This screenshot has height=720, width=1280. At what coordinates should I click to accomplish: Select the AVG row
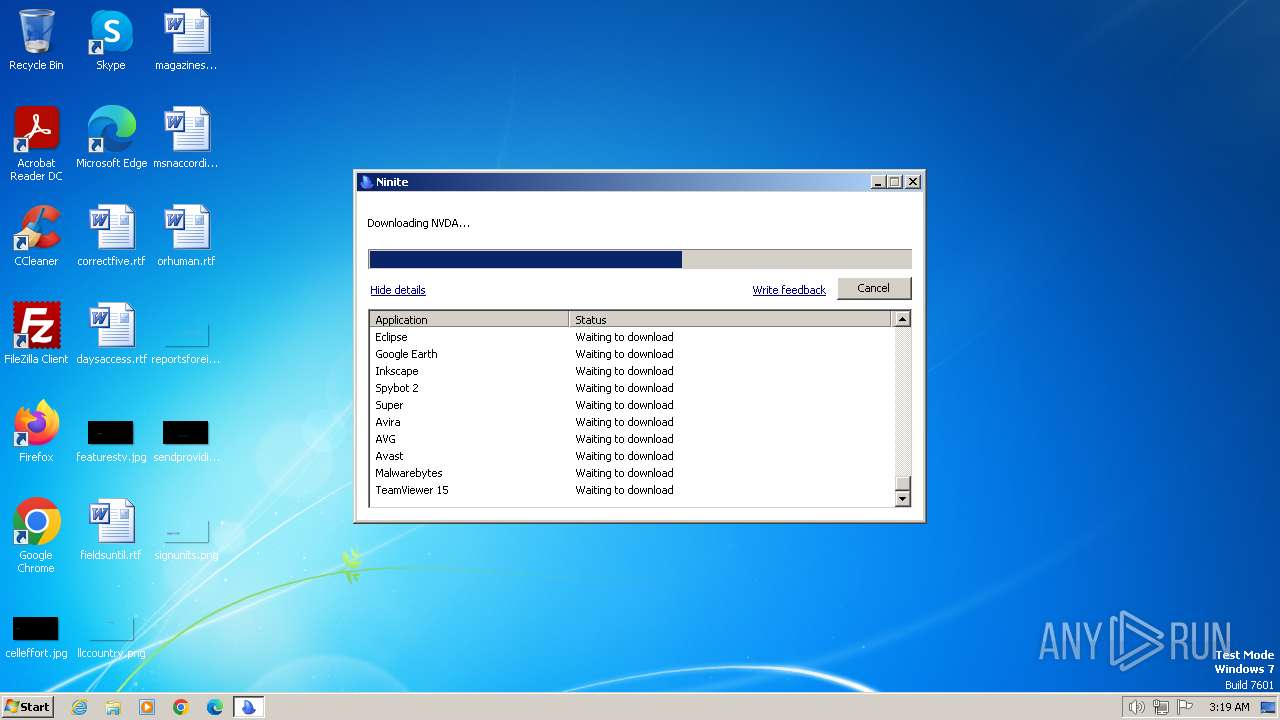click(631, 439)
